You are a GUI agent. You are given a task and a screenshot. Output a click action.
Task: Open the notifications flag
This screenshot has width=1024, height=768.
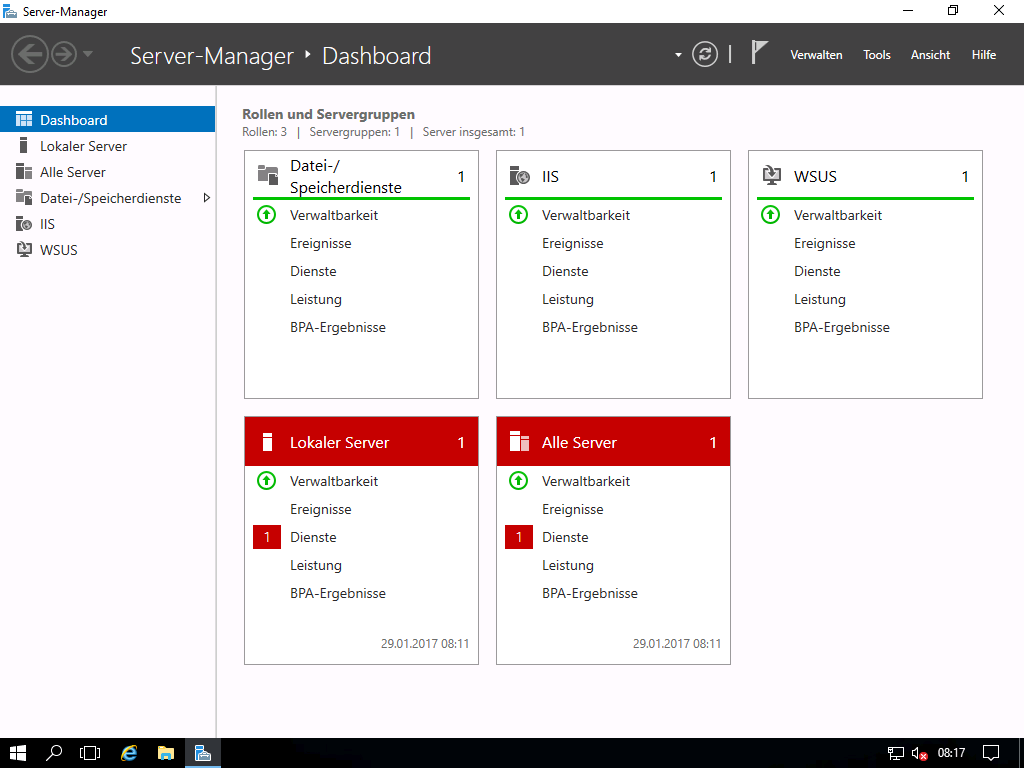coord(758,52)
